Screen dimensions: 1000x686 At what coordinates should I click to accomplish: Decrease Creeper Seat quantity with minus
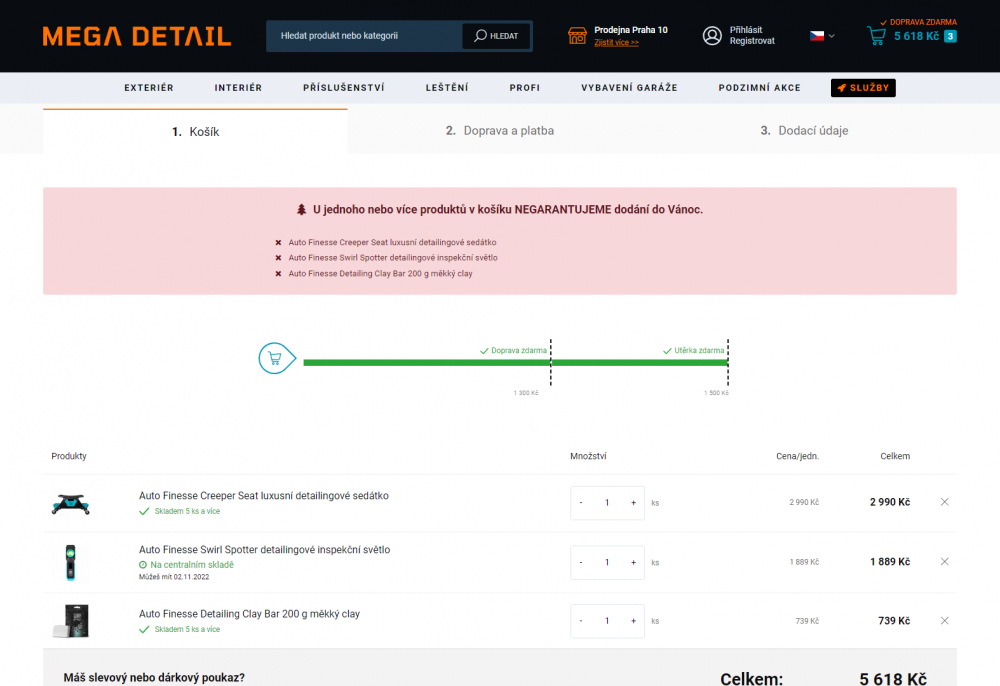(x=581, y=503)
